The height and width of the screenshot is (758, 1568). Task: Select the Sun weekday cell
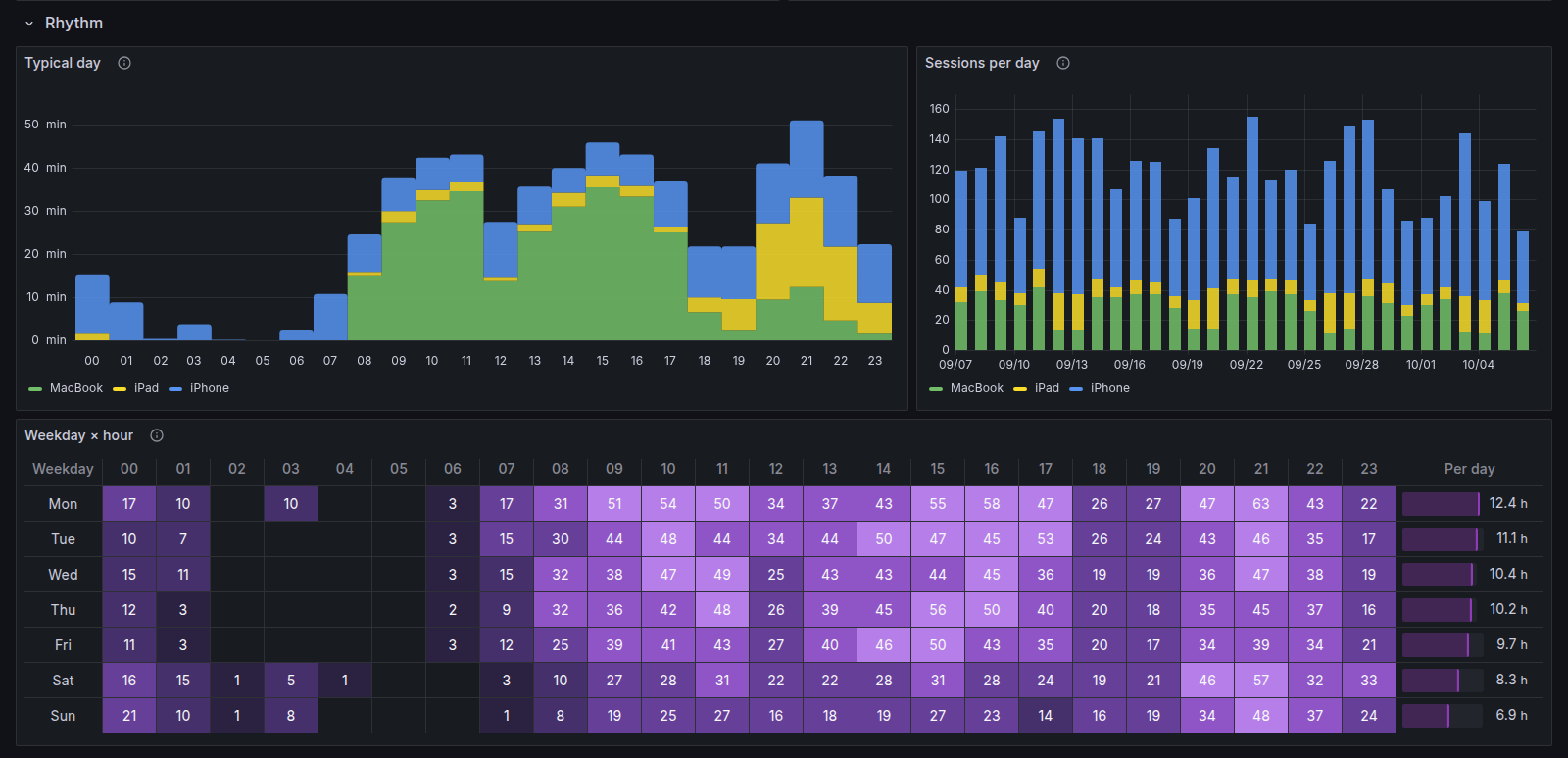click(63, 716)
